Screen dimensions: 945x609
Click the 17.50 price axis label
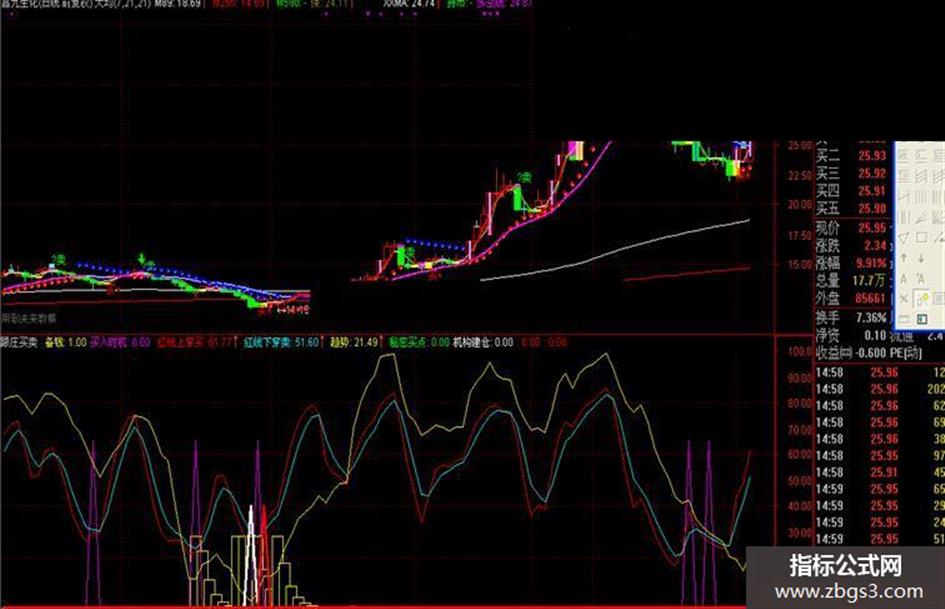tap(799, 235)
